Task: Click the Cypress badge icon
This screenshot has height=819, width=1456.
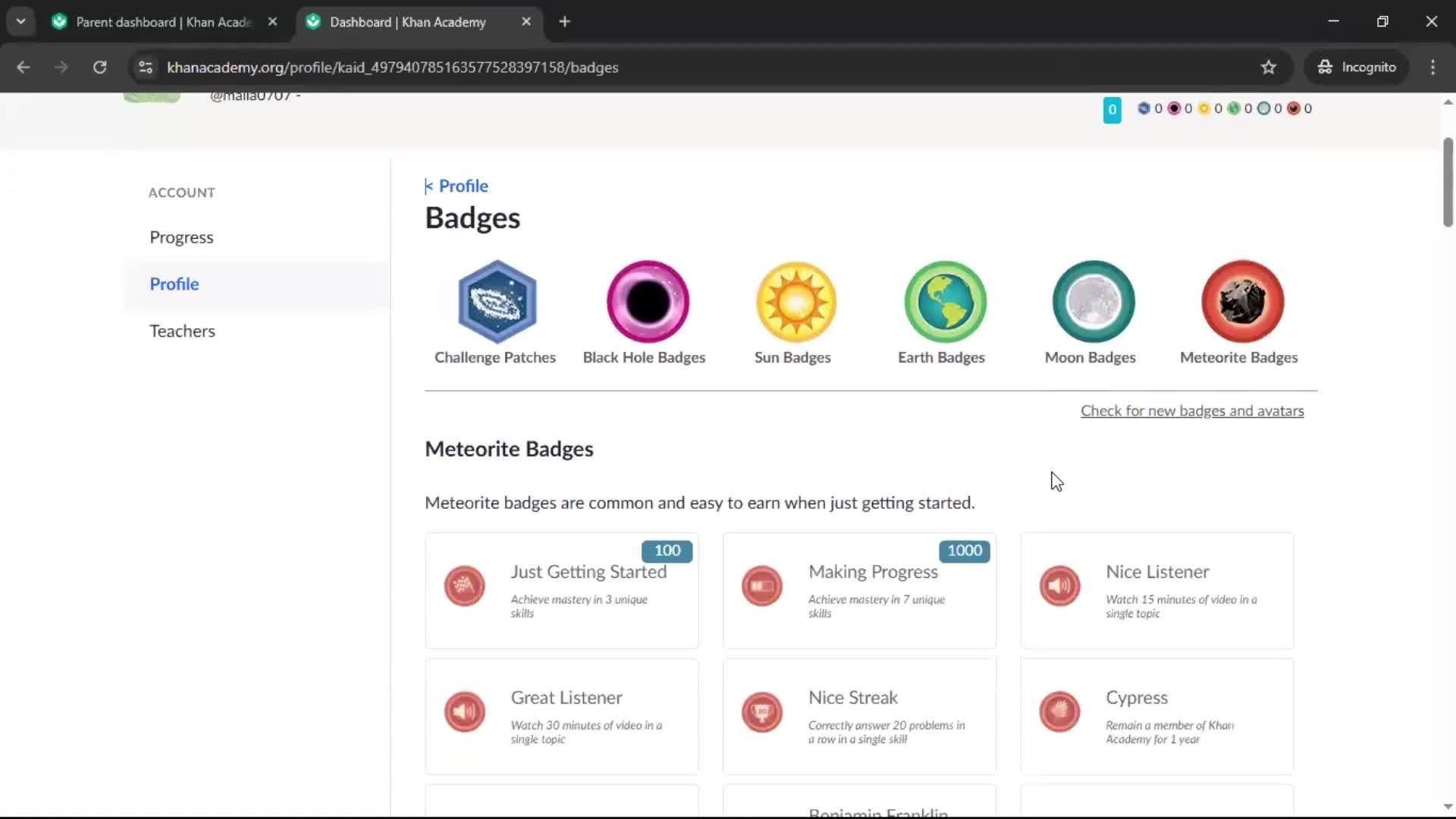Action: pos(1059,712)
